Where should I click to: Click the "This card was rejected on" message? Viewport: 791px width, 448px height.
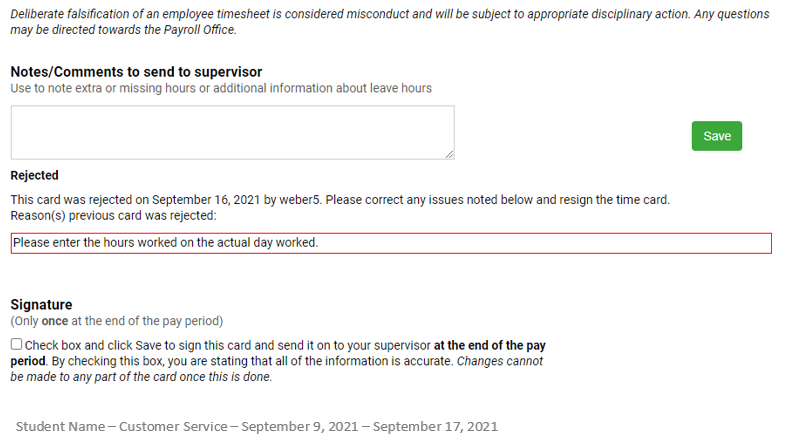80,200
